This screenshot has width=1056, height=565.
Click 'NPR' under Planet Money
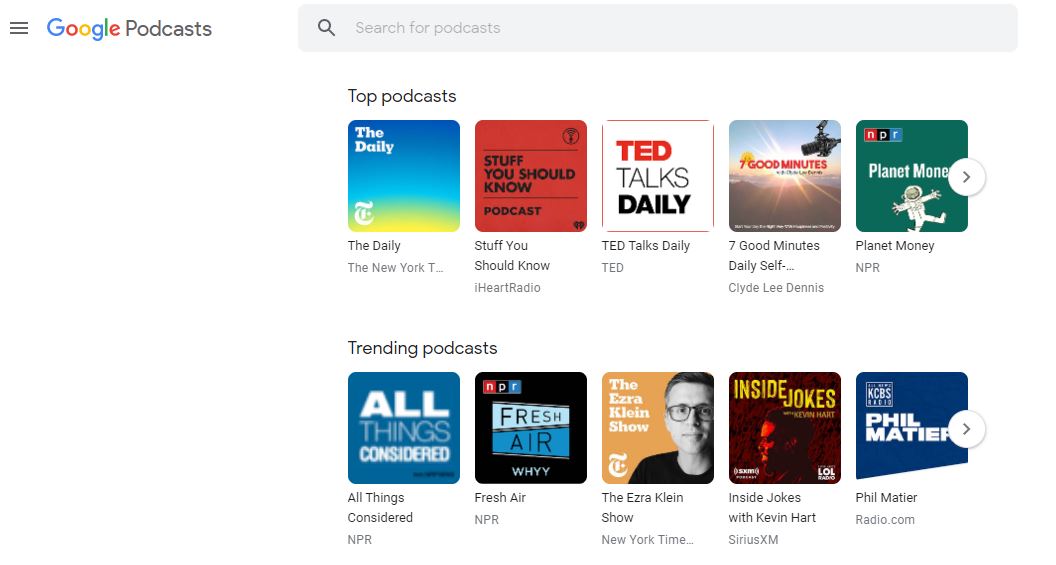pos(867,267)
